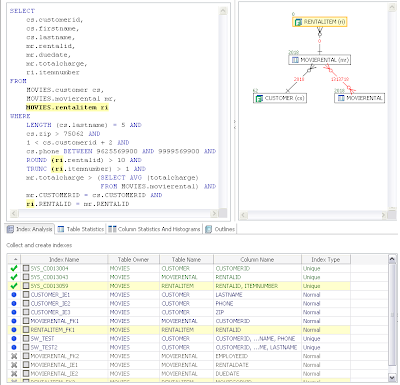Toggle checkbox for MOVIERENTAL_IE2 index

click(26, 373)
